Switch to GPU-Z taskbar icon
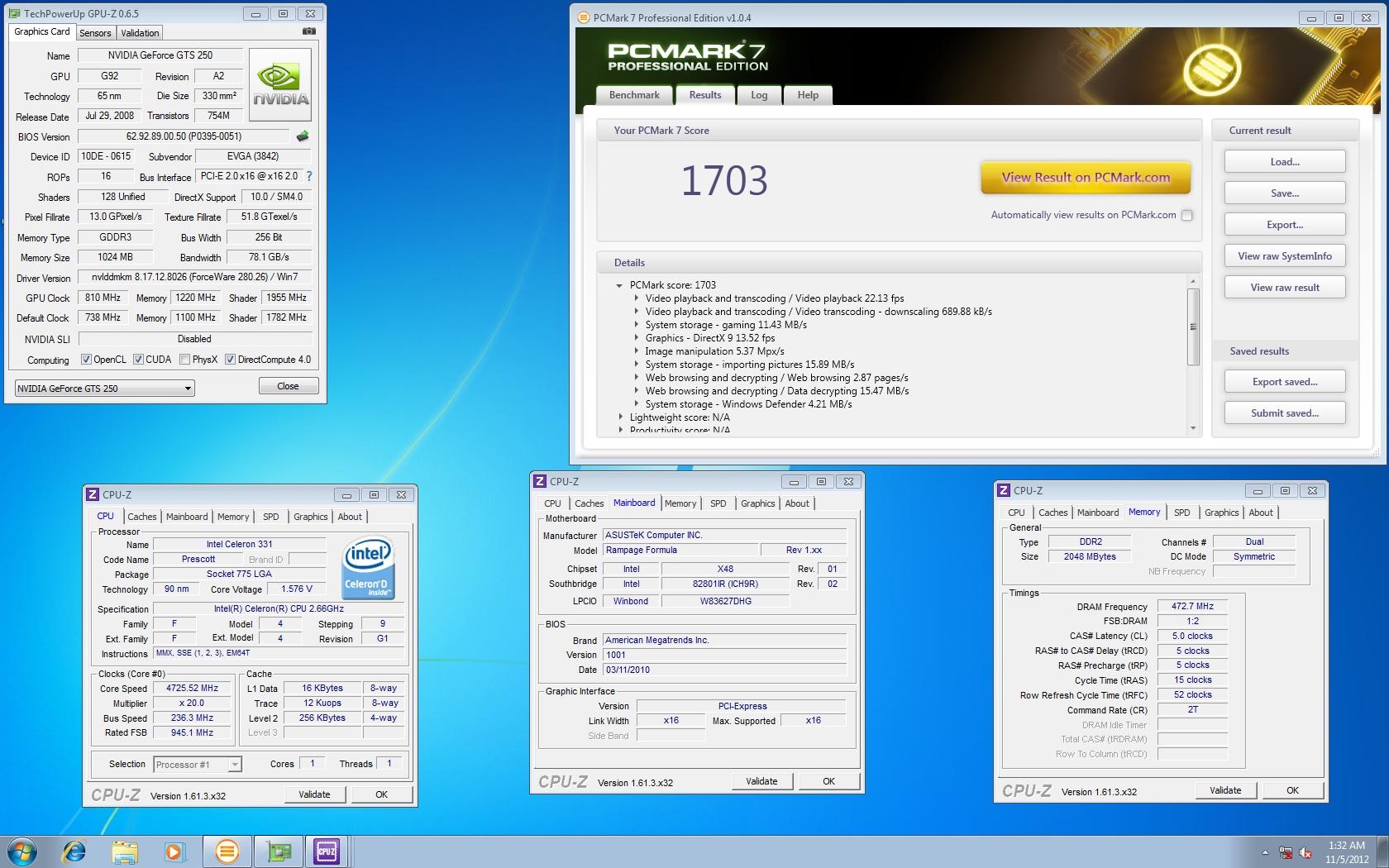 pyautogui.click(x=278, y=851)
